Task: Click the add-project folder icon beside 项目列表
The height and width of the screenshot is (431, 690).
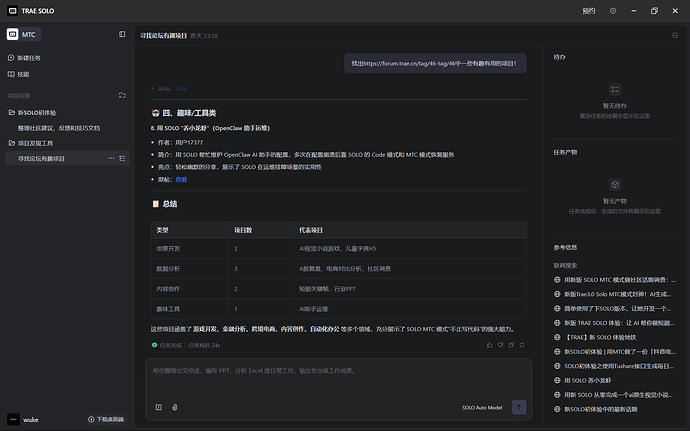Action: 122,95
